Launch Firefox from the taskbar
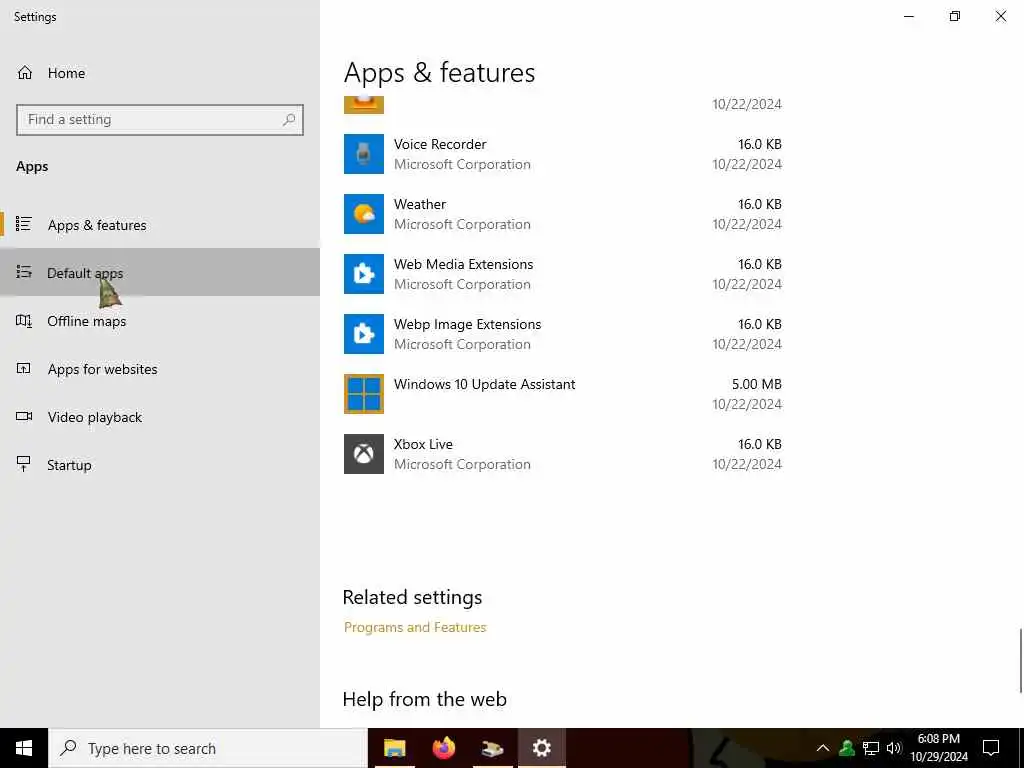Screen dimensions: 1024x768 [443, 748]
